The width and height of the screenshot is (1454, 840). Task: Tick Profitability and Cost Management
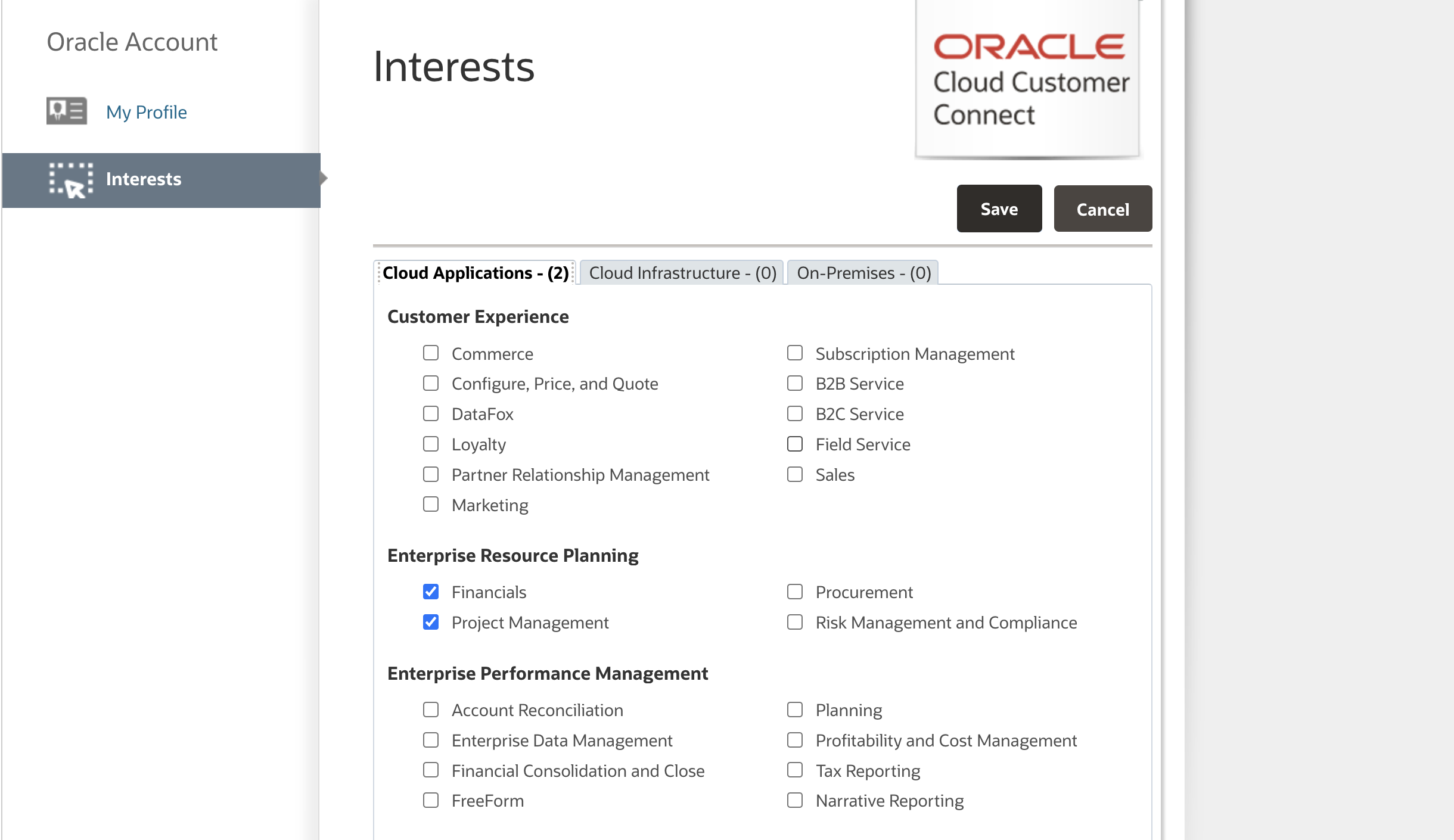click(795, 740)
